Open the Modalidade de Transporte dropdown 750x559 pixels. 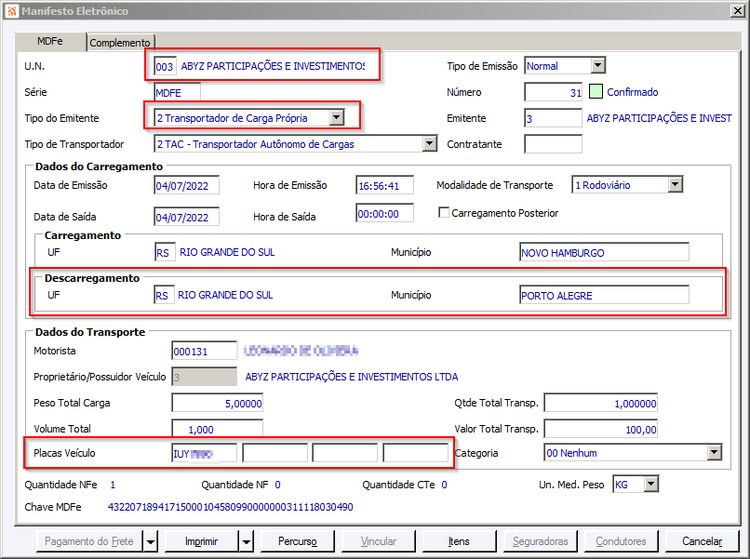(x=675, y=185)
